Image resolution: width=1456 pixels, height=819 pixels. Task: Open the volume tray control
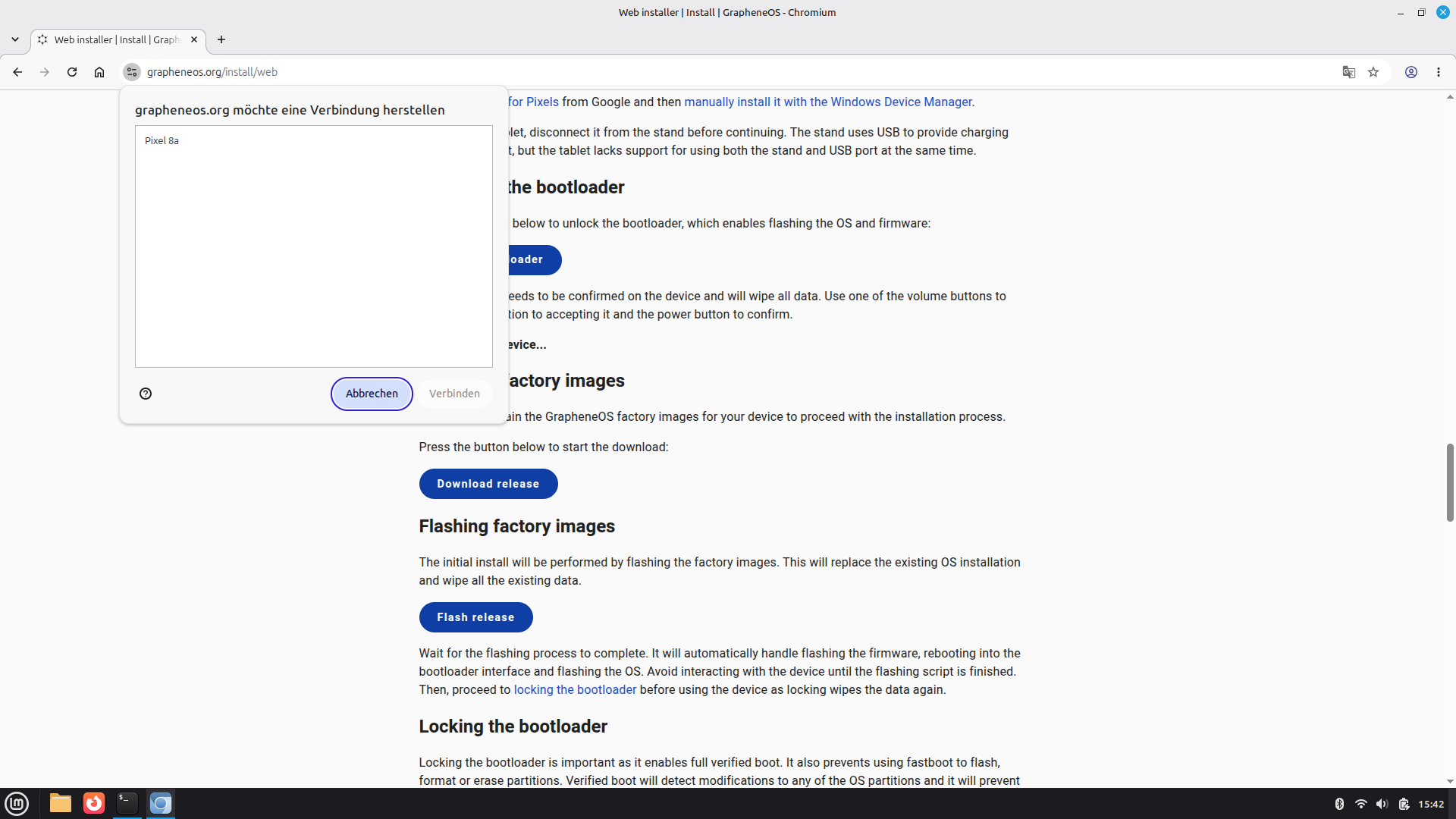pyautogui.click(x=1382, y=805)
